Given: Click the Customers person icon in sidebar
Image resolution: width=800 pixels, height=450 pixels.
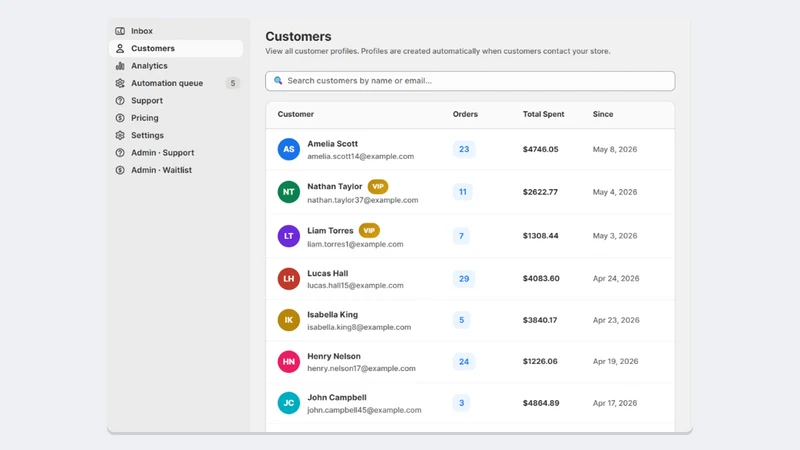Looking at the screenshot, I should (120, 48).
